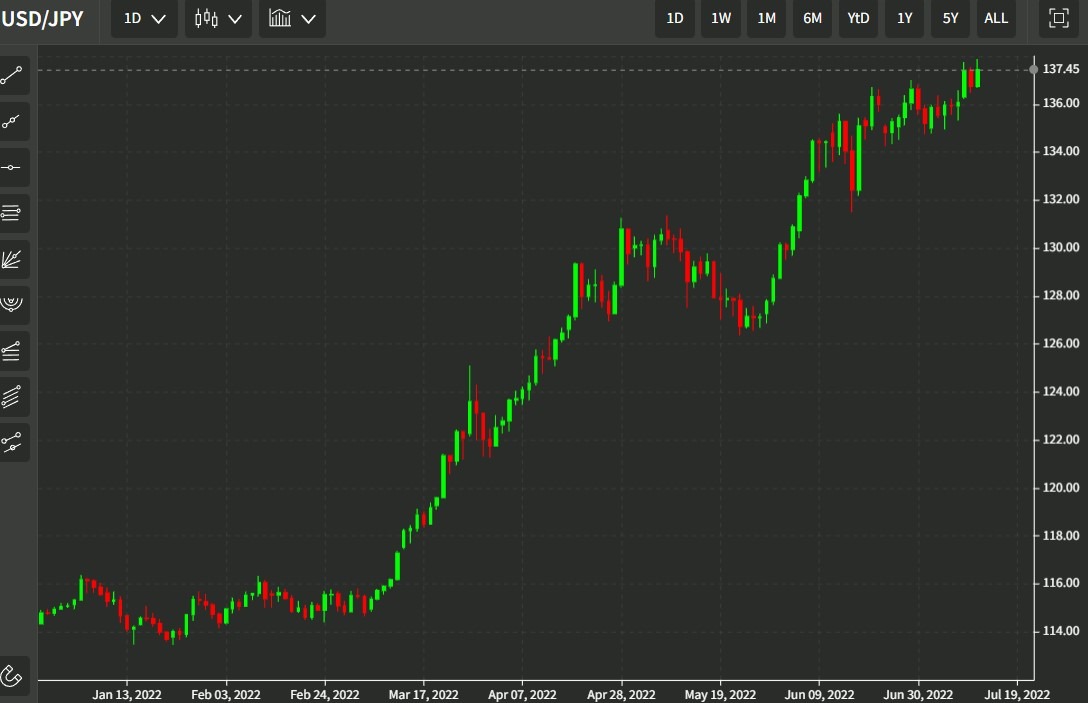The height and width of the screenshot is (703, 1088).
Task: Set range to 5Y
Action: tap(950, 18)
